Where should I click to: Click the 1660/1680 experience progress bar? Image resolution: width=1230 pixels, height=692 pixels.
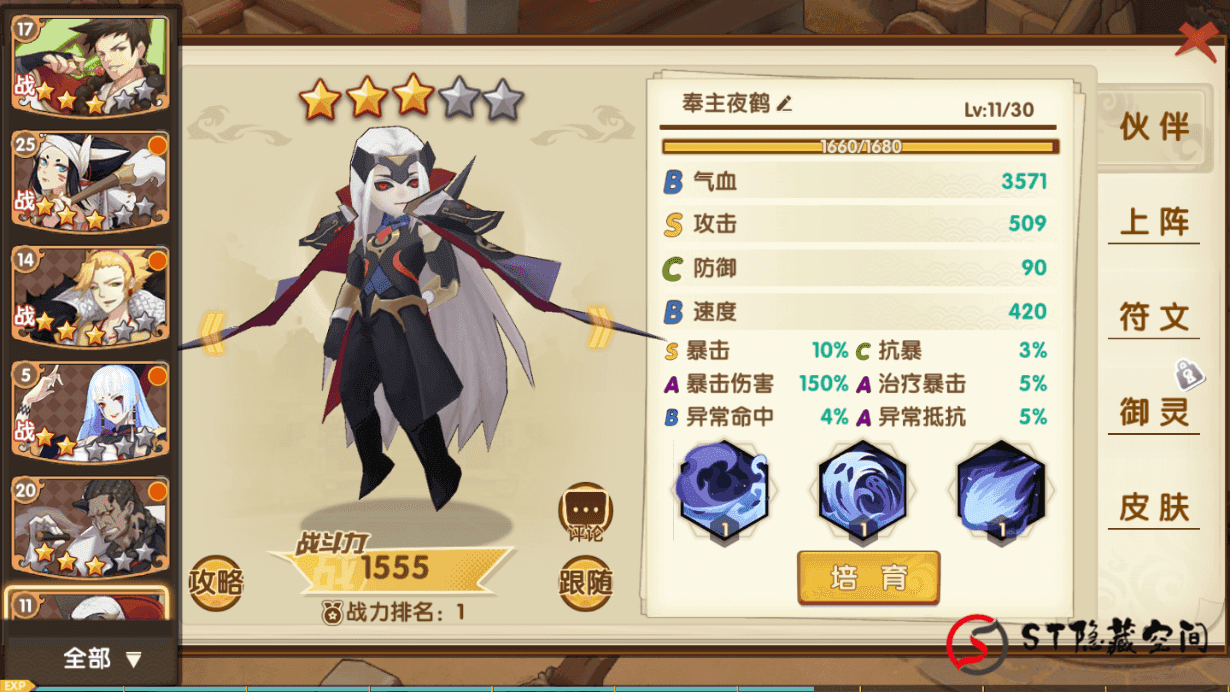point(860,147)
